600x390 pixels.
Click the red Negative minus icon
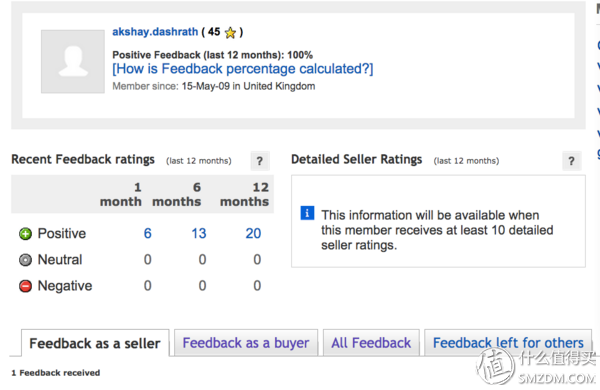[x=25, y=286]
